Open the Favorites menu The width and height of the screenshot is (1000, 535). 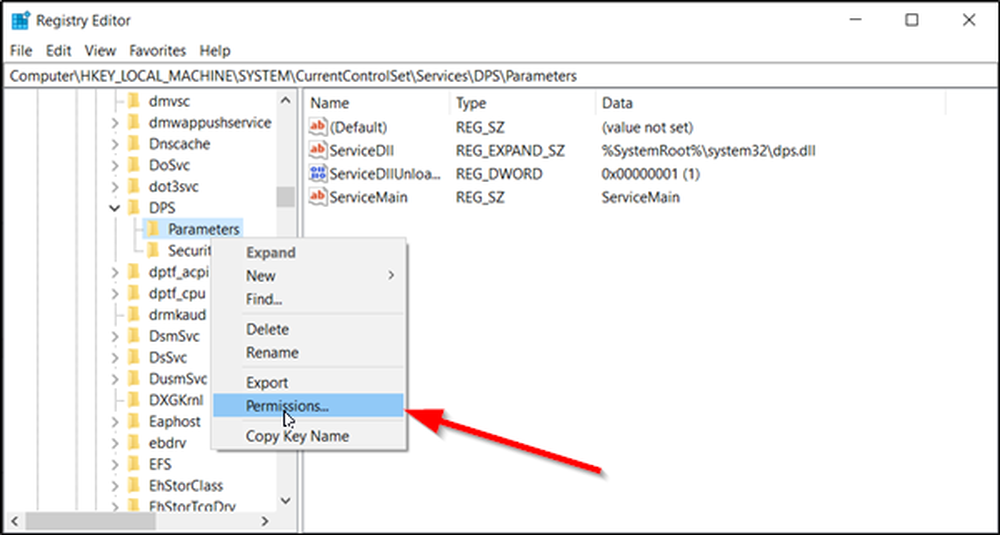(x=158, y=50)
